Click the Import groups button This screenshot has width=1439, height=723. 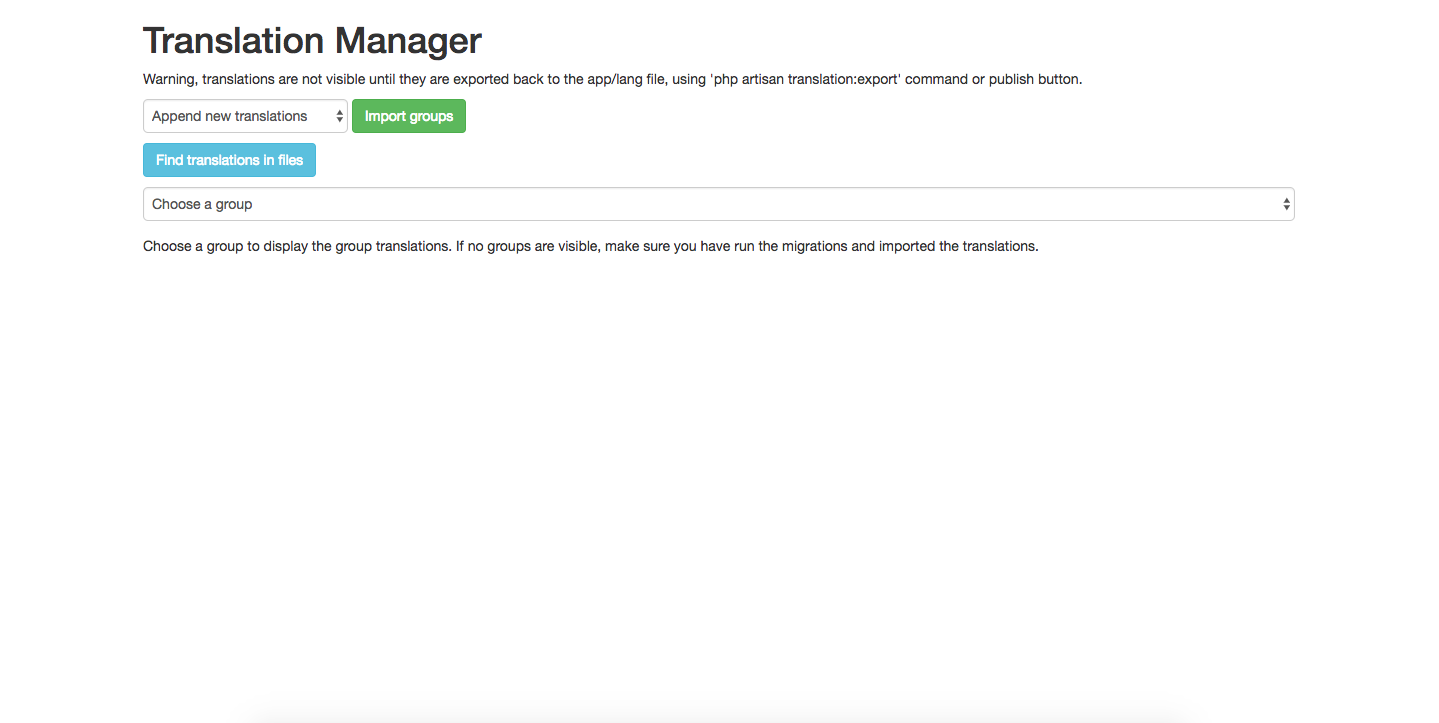(x=409, y=116)
